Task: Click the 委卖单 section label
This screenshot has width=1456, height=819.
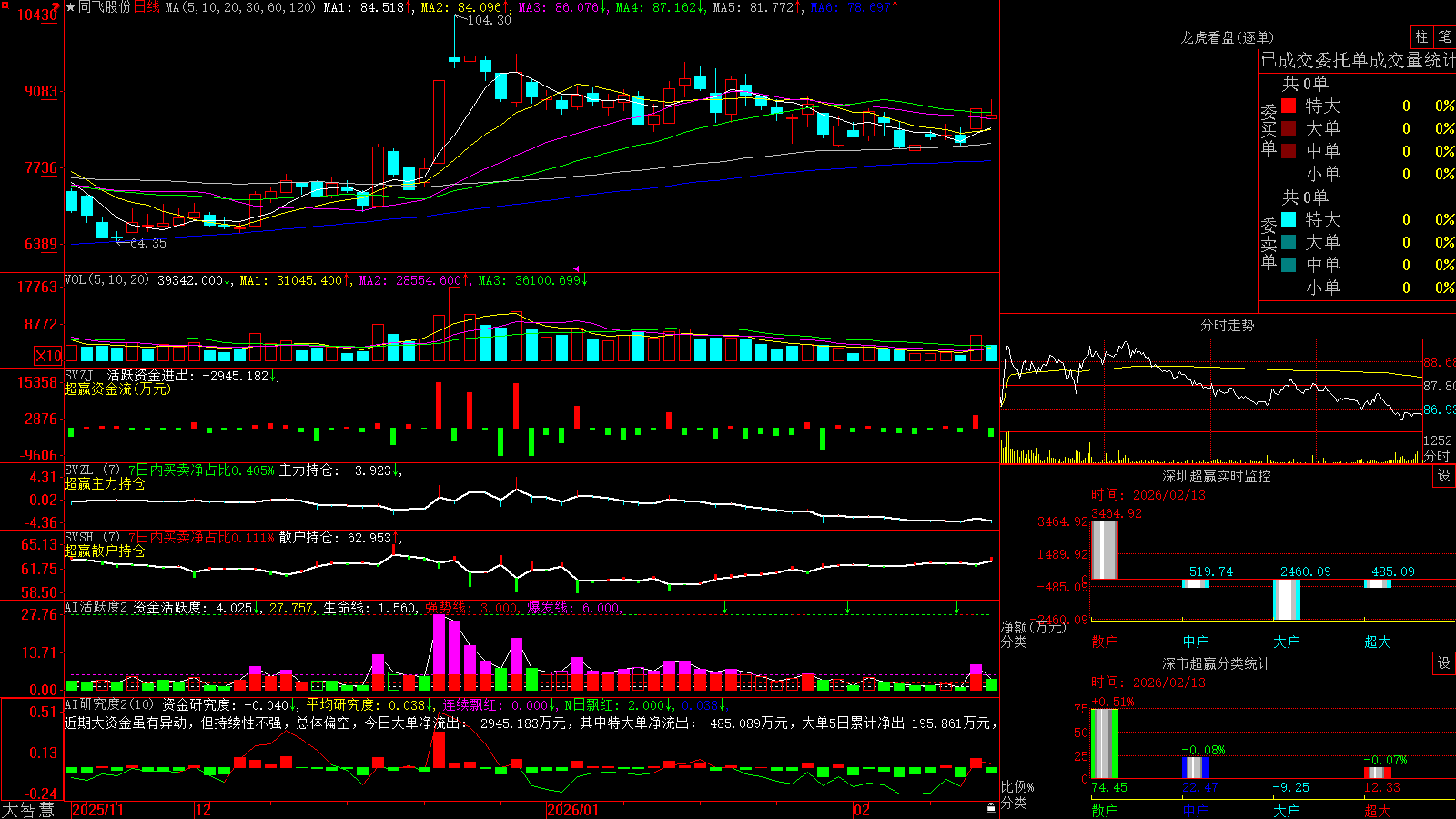Action: tap(1269, 243)
